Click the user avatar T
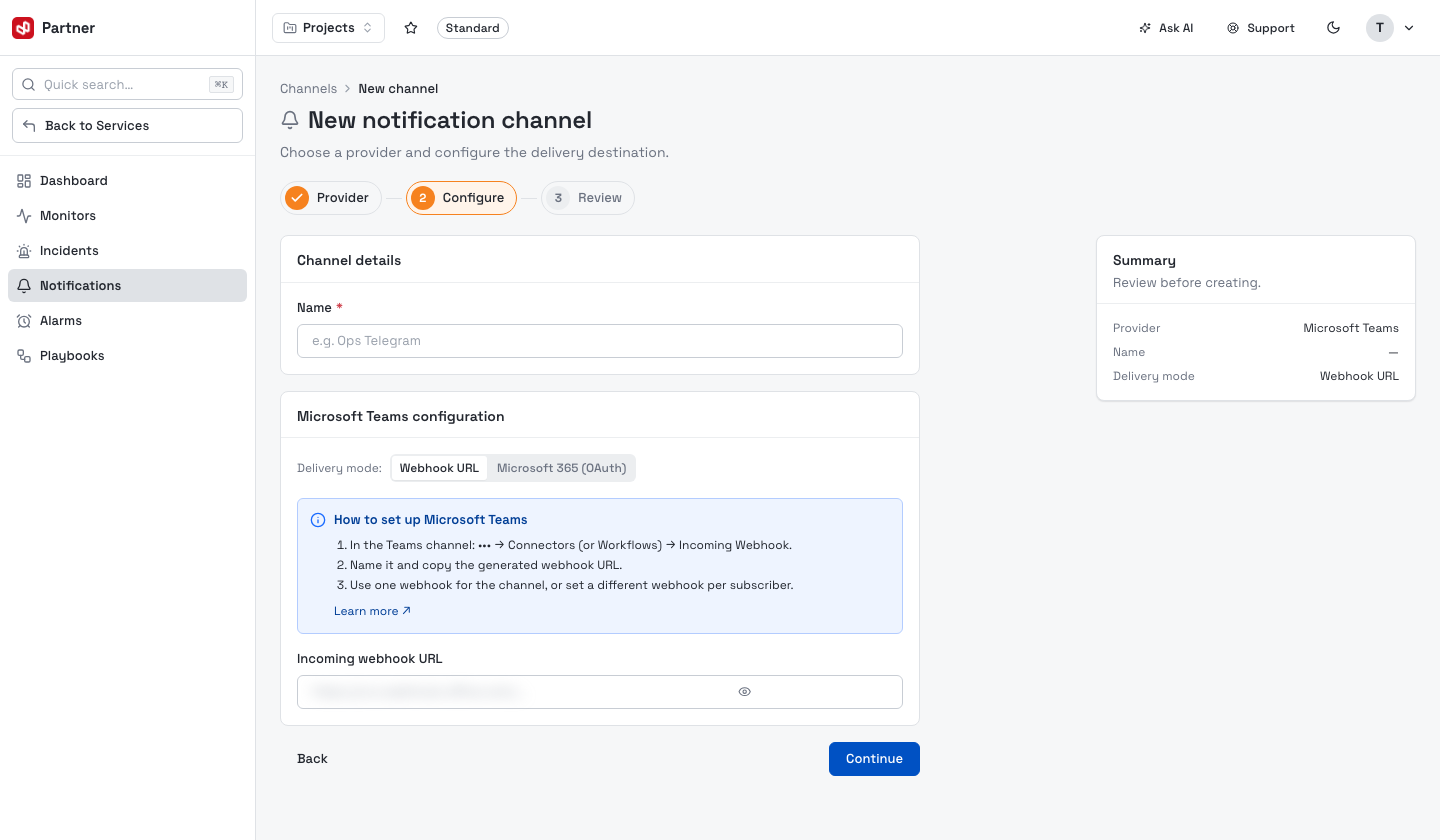 (x=1380, y=28)
